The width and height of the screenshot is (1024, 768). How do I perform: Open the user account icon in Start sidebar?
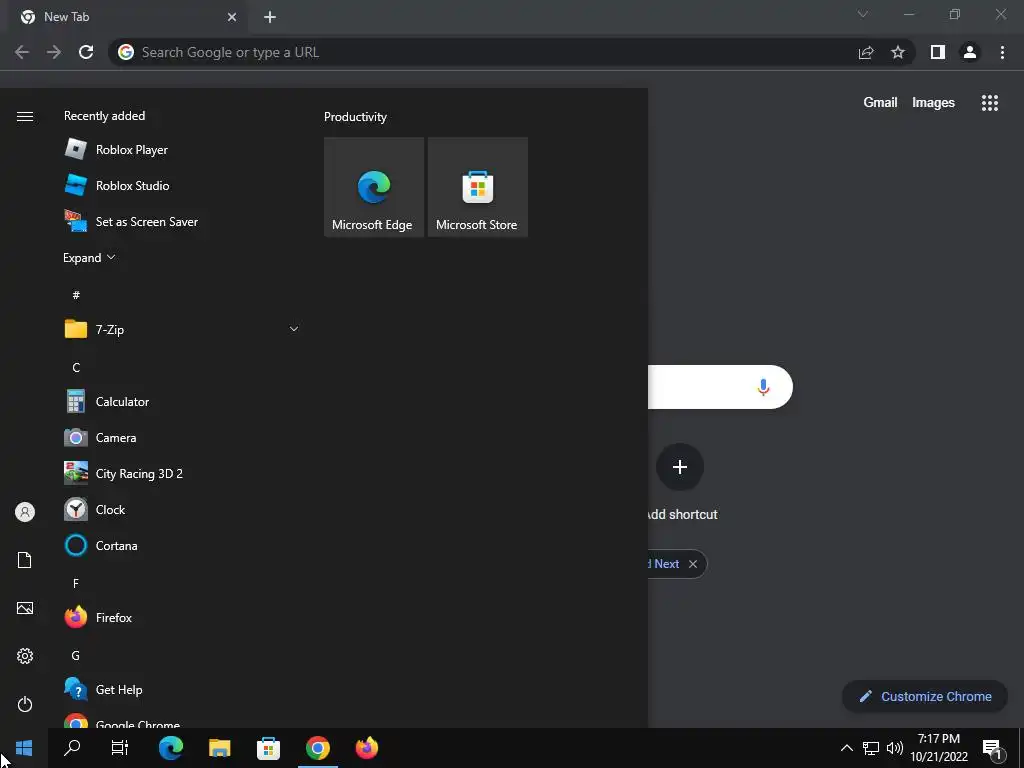[25, 512]
